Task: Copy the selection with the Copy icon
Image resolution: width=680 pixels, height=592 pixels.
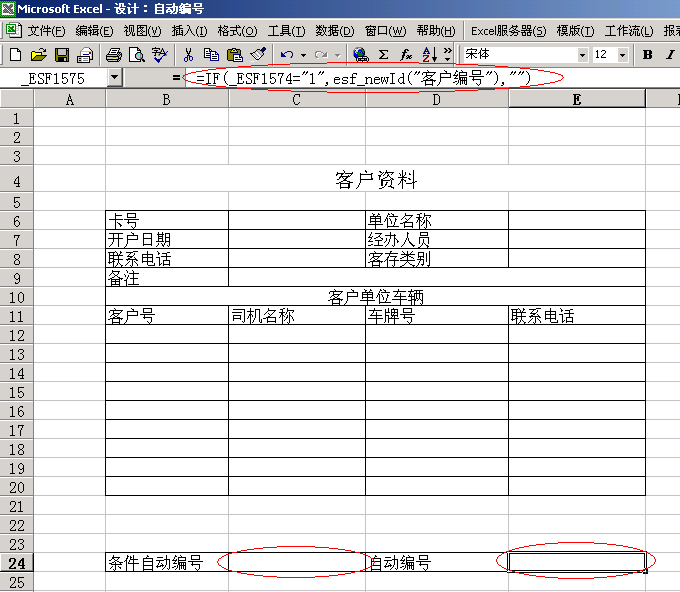Action: (x=212, y=55)
